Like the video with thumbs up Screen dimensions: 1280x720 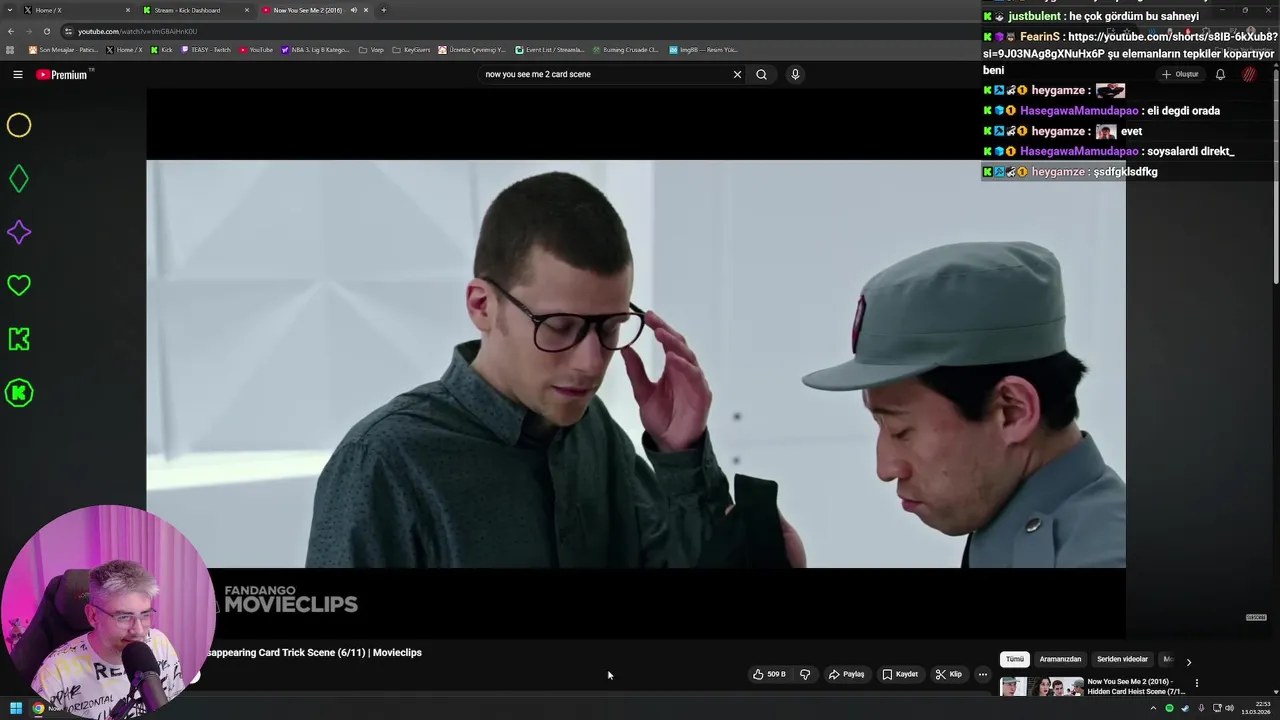(x=770, y=674)
